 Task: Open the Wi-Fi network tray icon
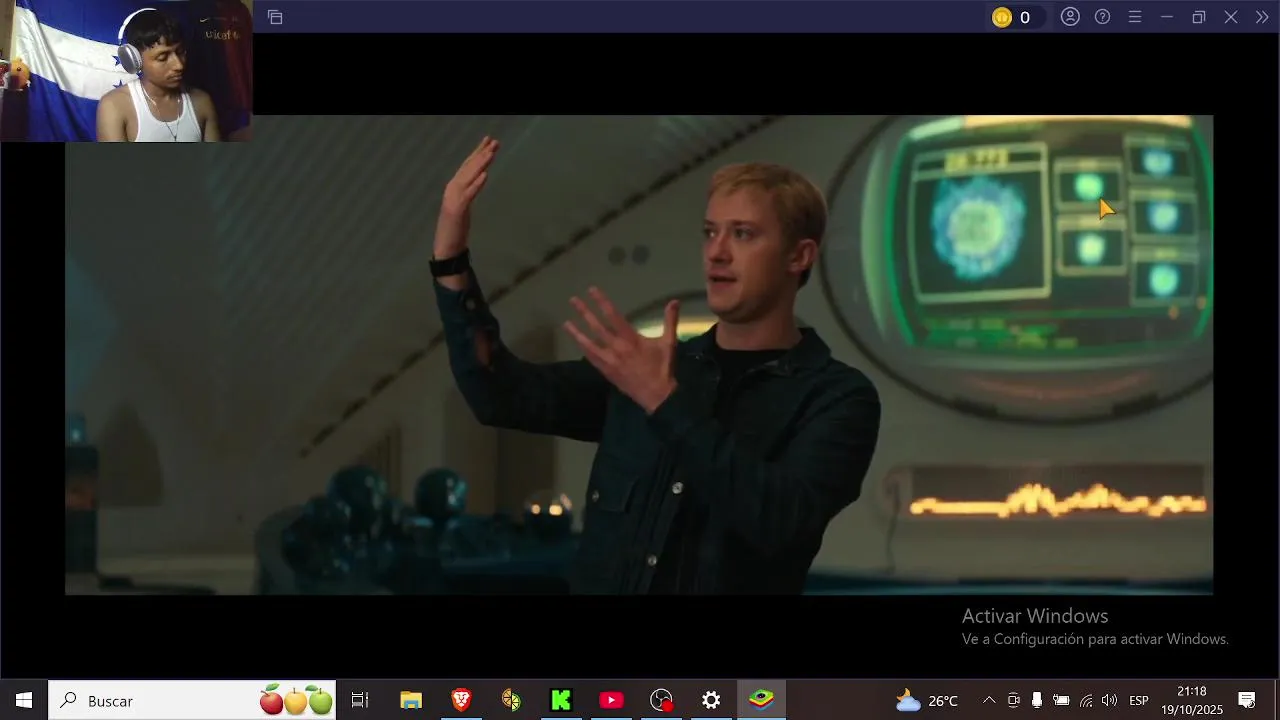coord(1085,700)
